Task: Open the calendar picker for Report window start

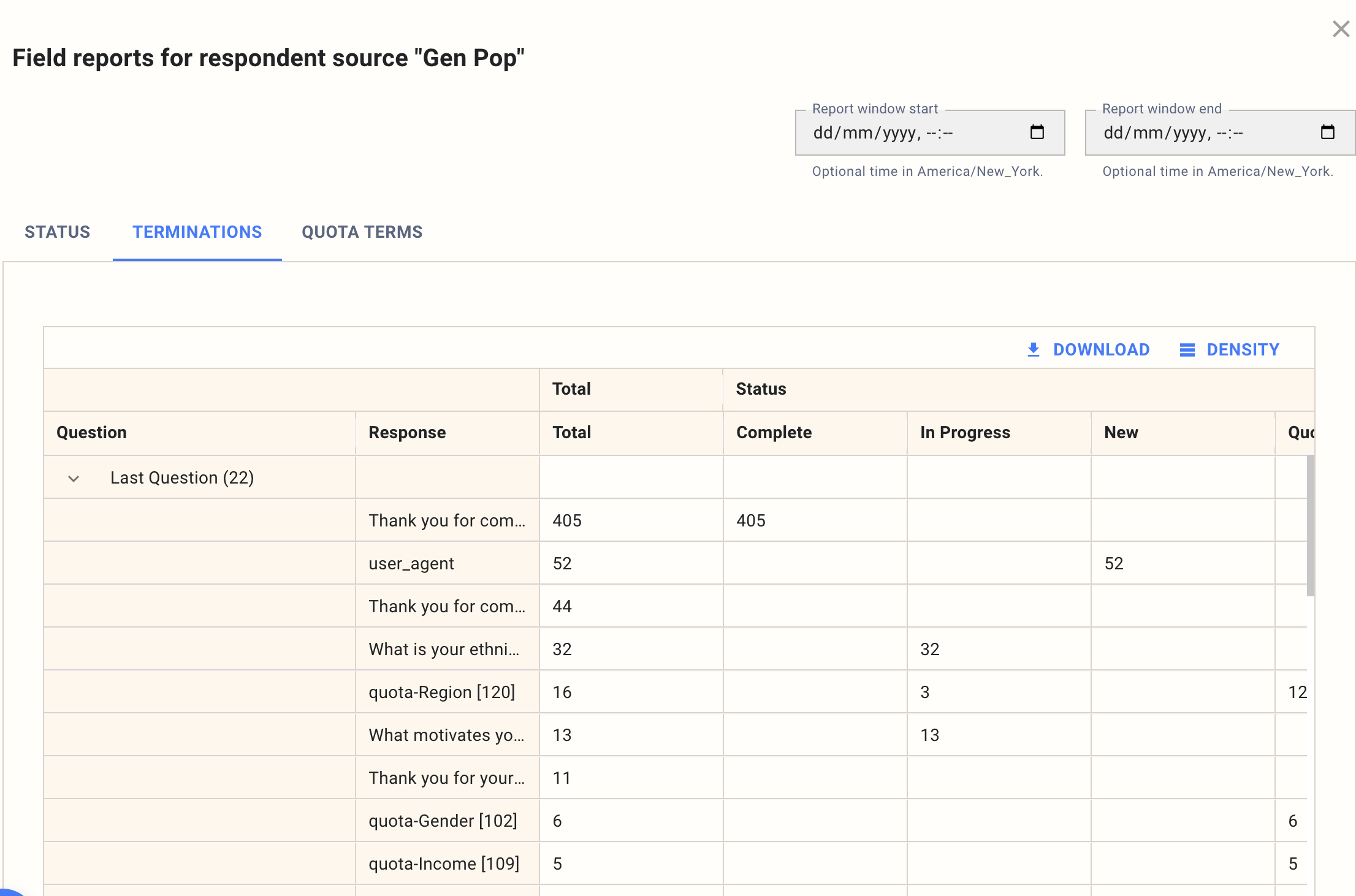Action: point(1037,131)
